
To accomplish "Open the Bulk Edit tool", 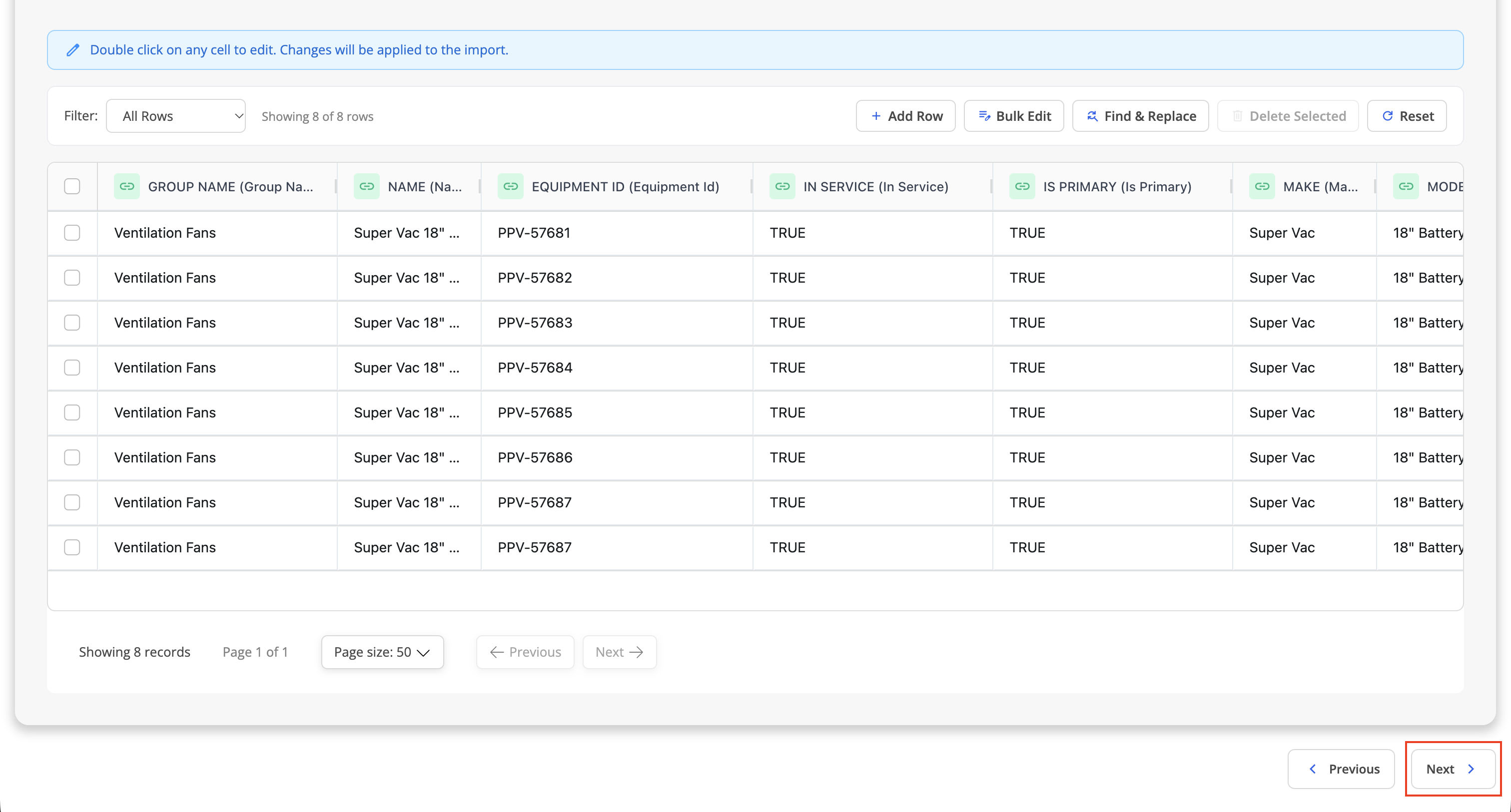I will click(1014, 116).
